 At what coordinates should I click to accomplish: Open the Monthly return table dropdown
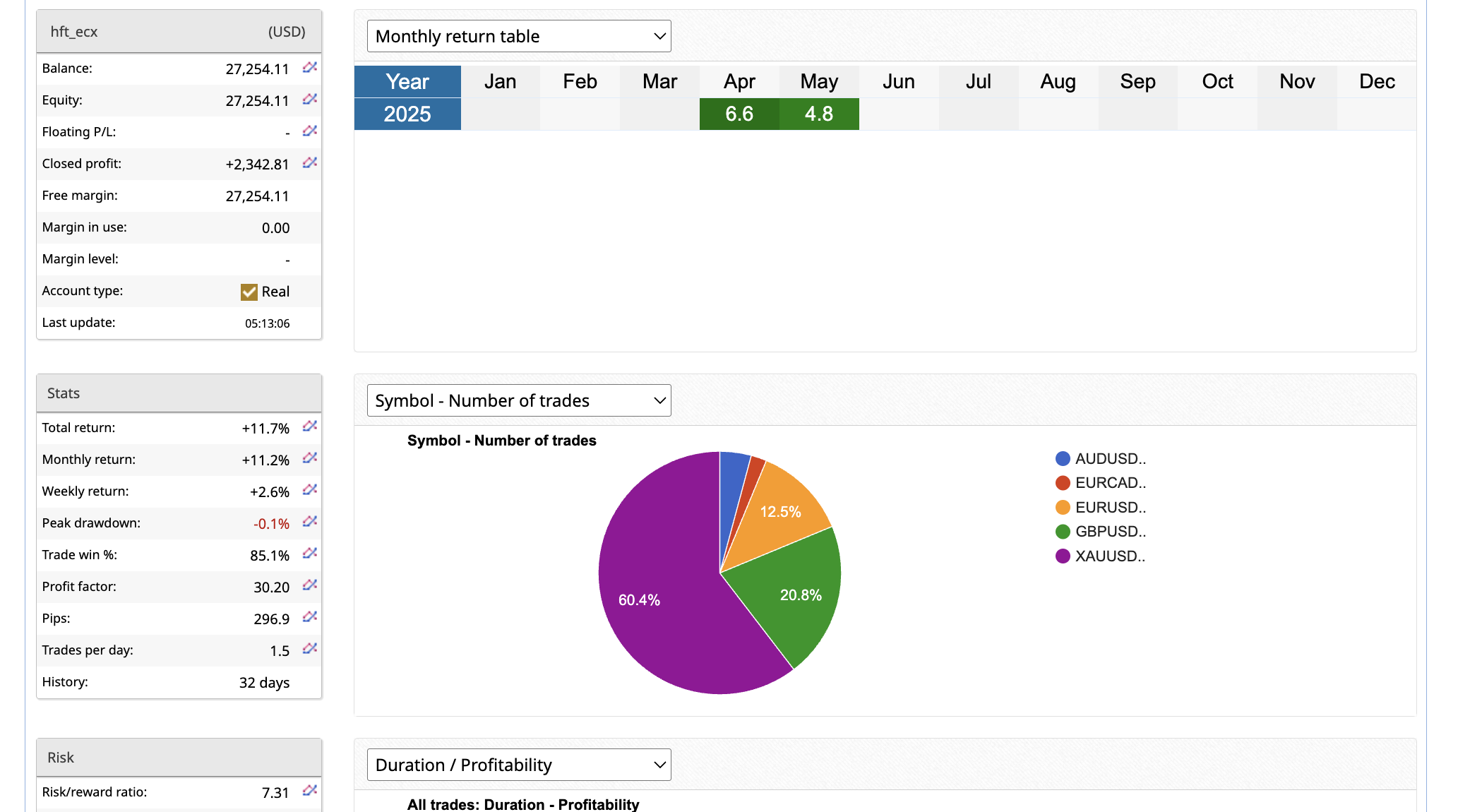tap(519, 36)
